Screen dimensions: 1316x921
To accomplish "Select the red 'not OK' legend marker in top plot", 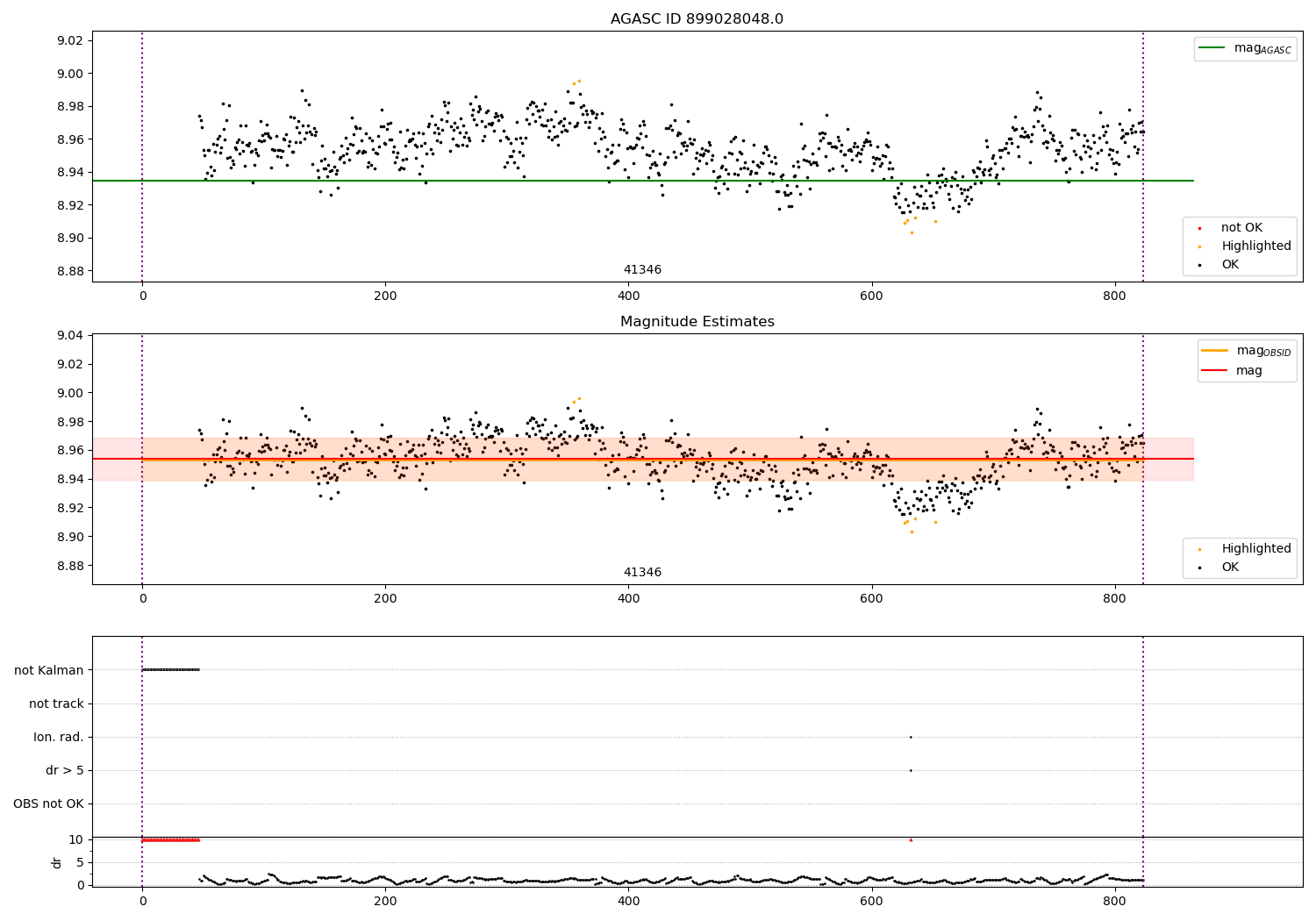I will [x=1199, y=228].
